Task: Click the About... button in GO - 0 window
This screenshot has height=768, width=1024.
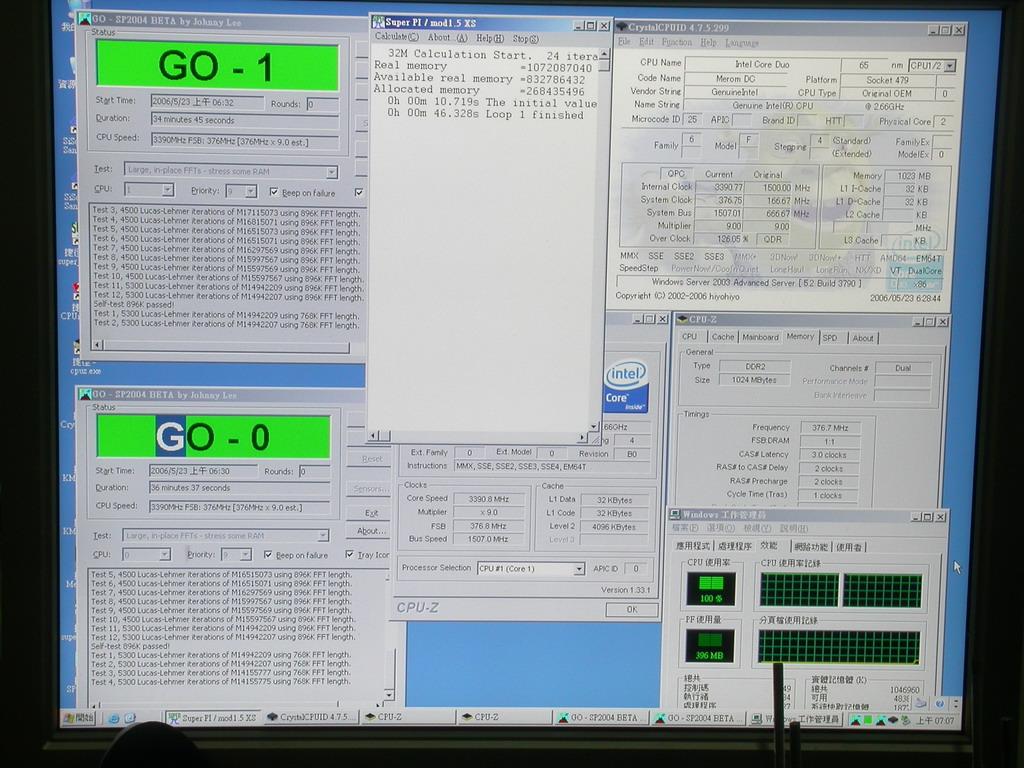Action: pyautogui.click(x=372, y=531)
